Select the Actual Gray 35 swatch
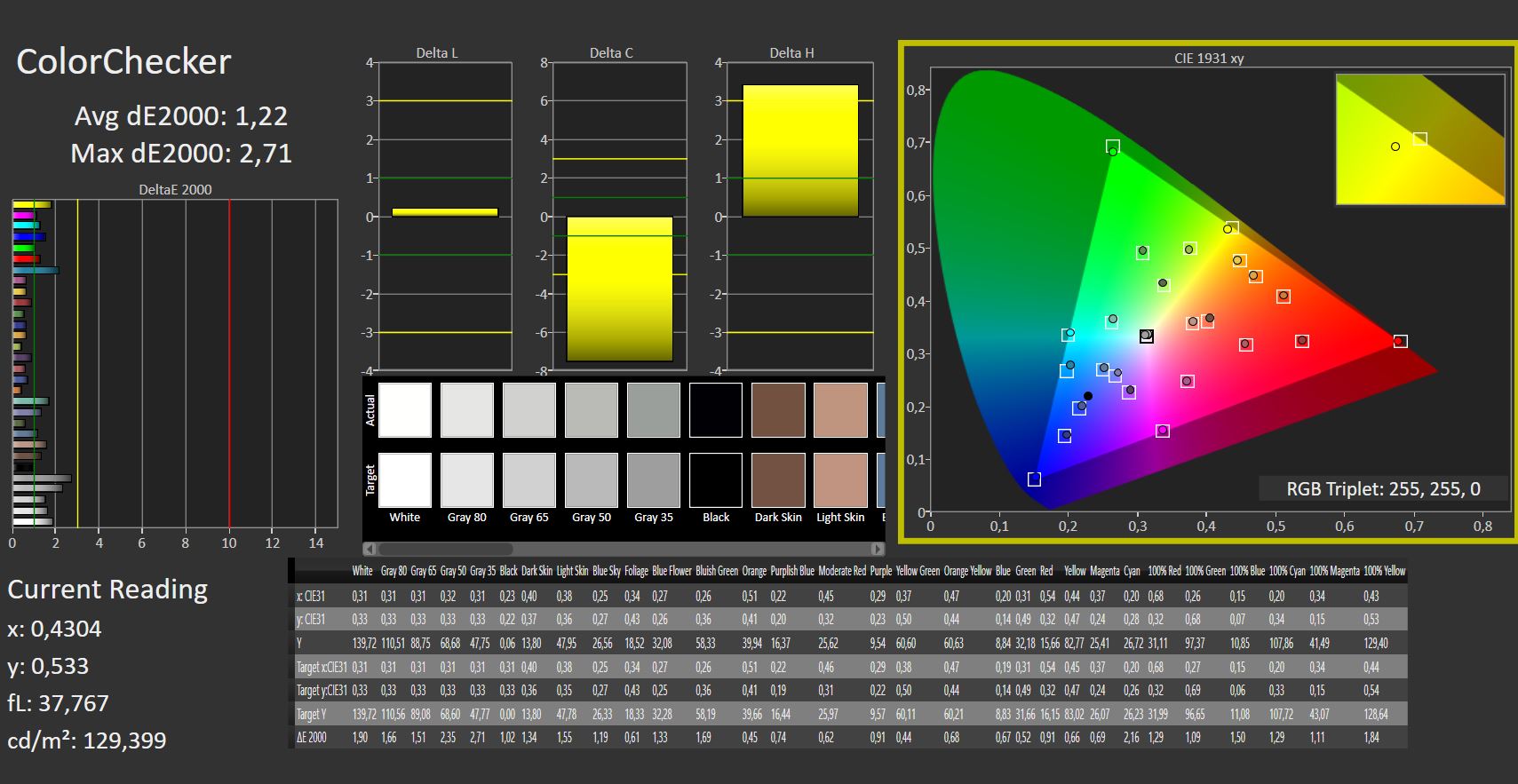Image resolution: width=1518 pixels, height=784 pixels. pyautogui.click(x=654, y=410)
